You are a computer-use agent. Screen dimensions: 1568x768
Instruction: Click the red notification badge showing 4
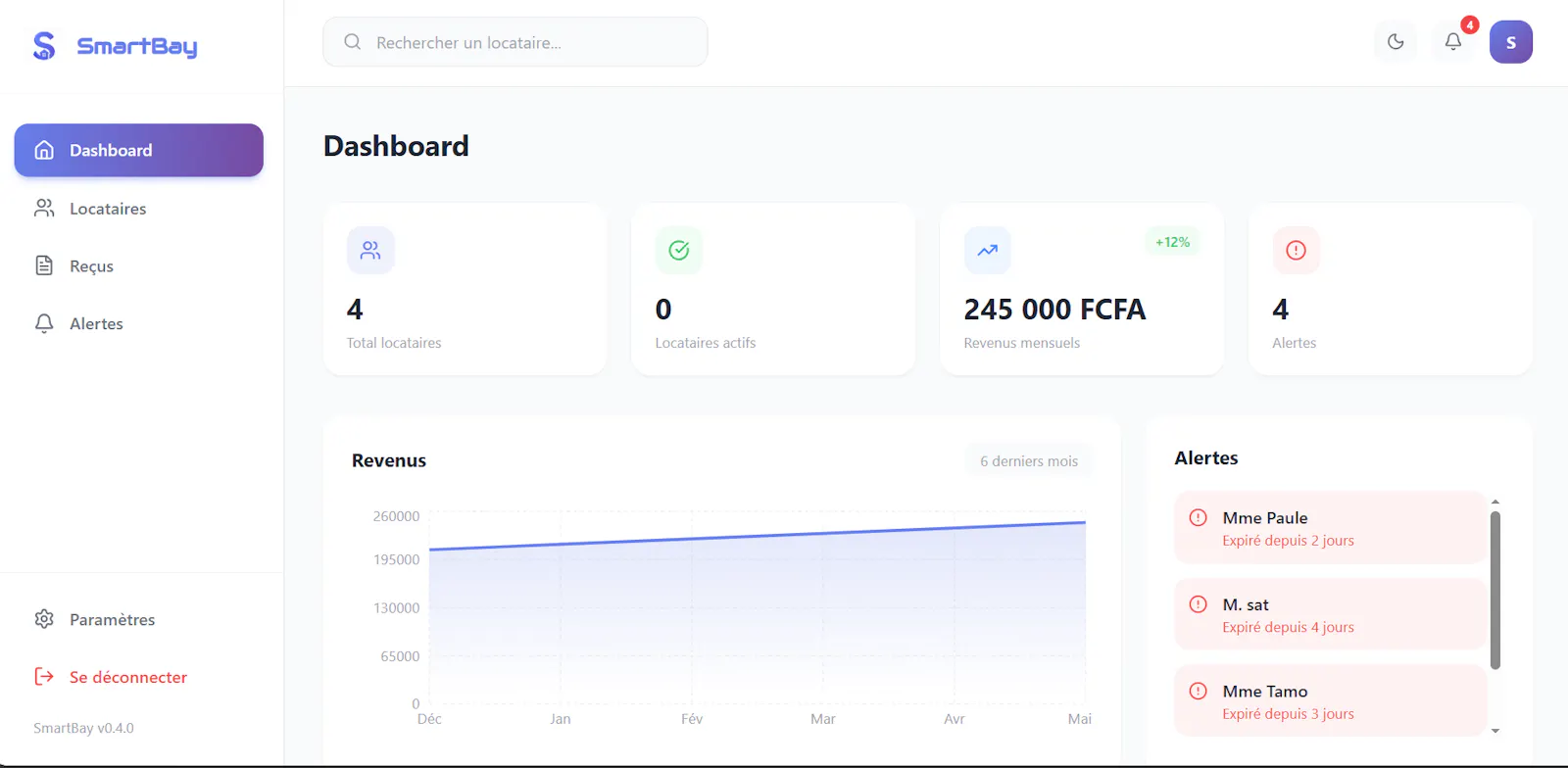coord(1470,25)
